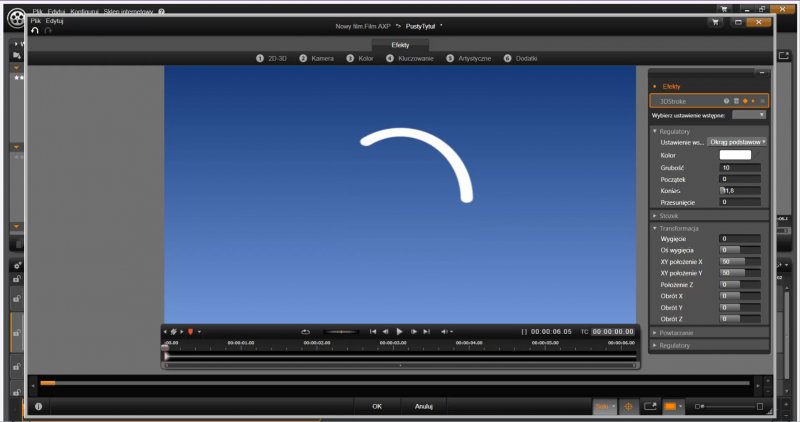
Task: Click the OK button
Action: pyautogui.click(x=377, y=406)
